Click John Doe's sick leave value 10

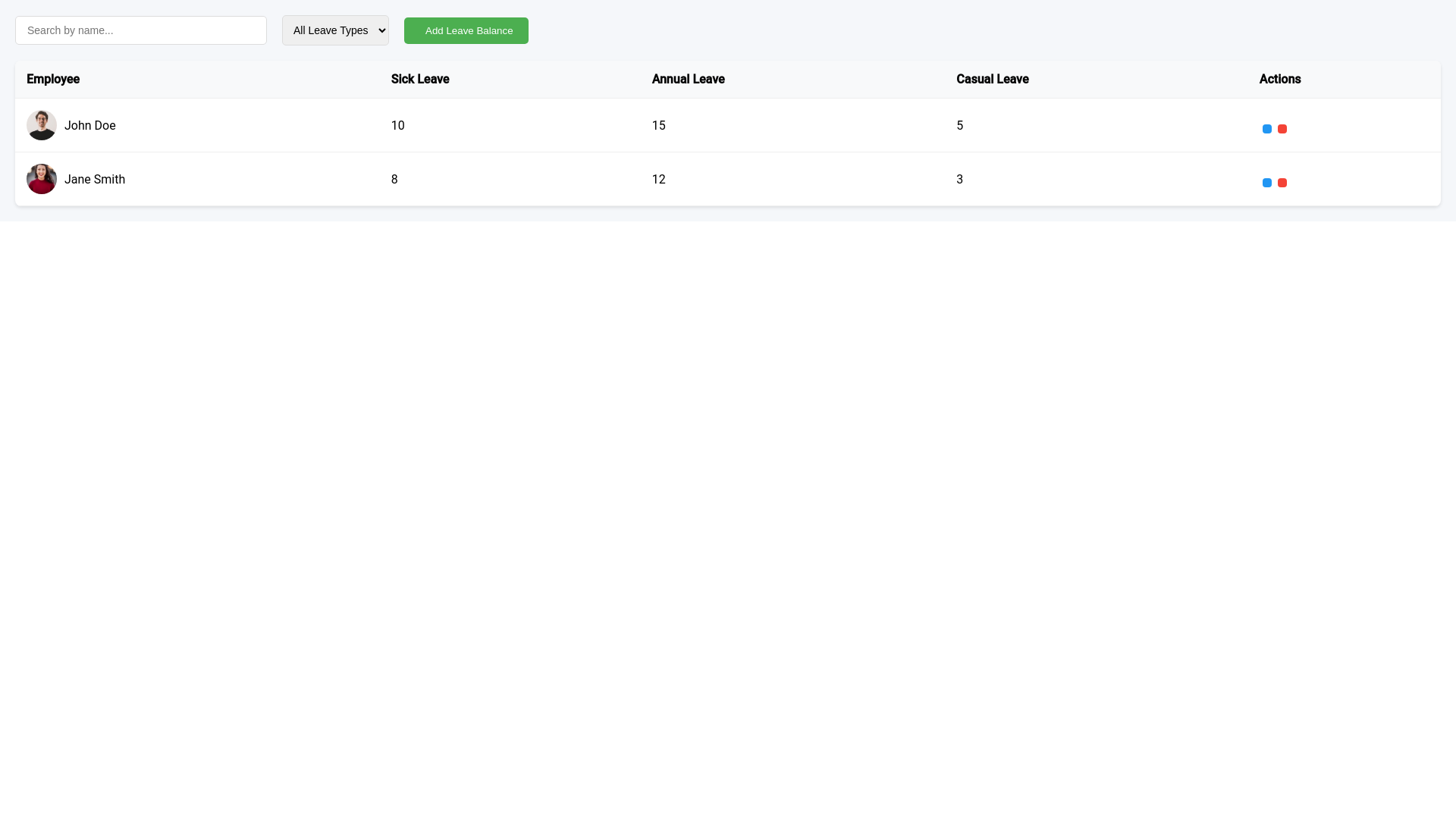tap(397, 125)
